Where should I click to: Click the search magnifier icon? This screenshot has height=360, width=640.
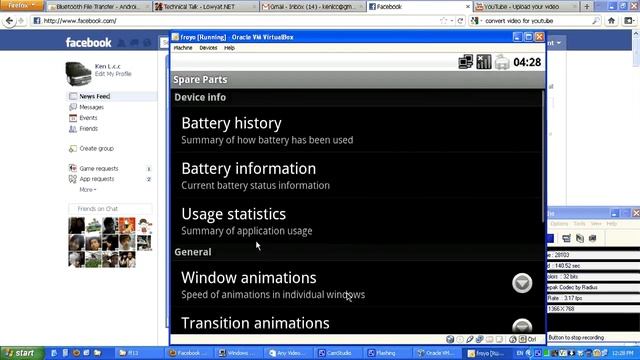point(596,20)
